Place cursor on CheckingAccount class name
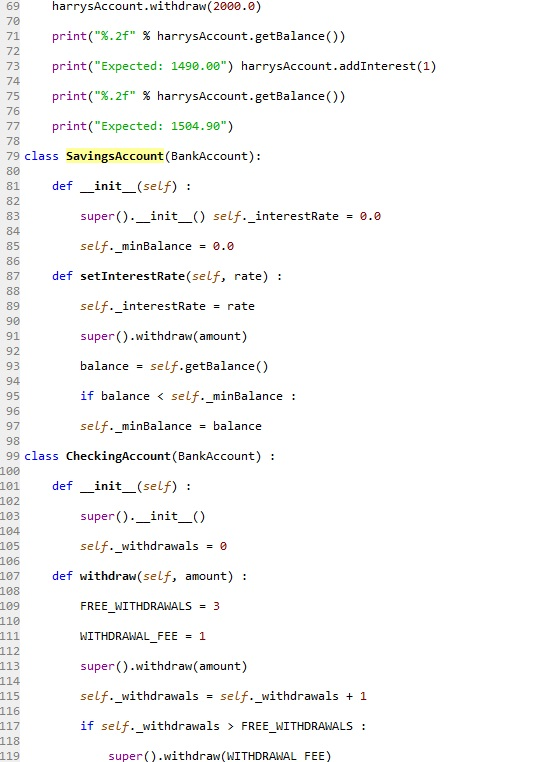The height and width of the screenshot is (762, 541). pos(118,456)
